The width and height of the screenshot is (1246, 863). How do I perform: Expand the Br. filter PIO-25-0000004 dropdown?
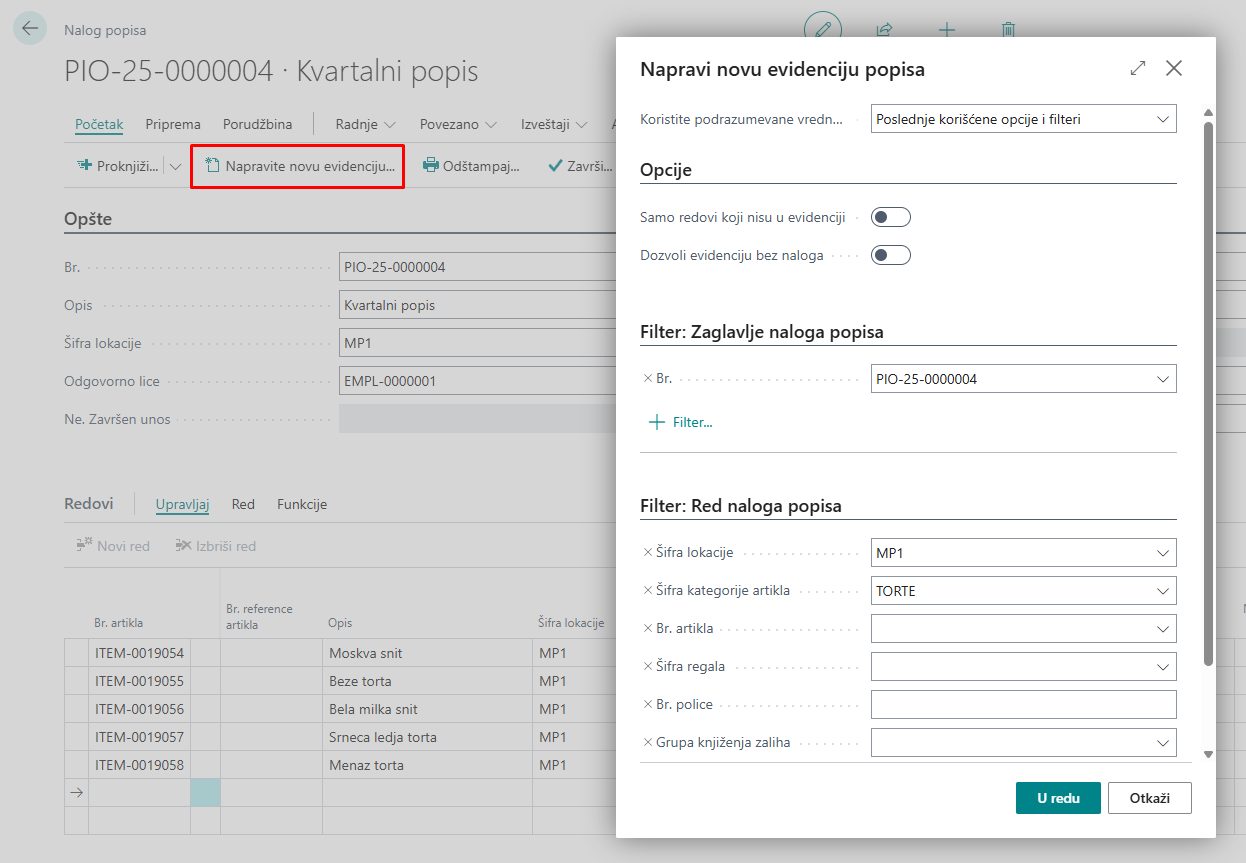1162,379
